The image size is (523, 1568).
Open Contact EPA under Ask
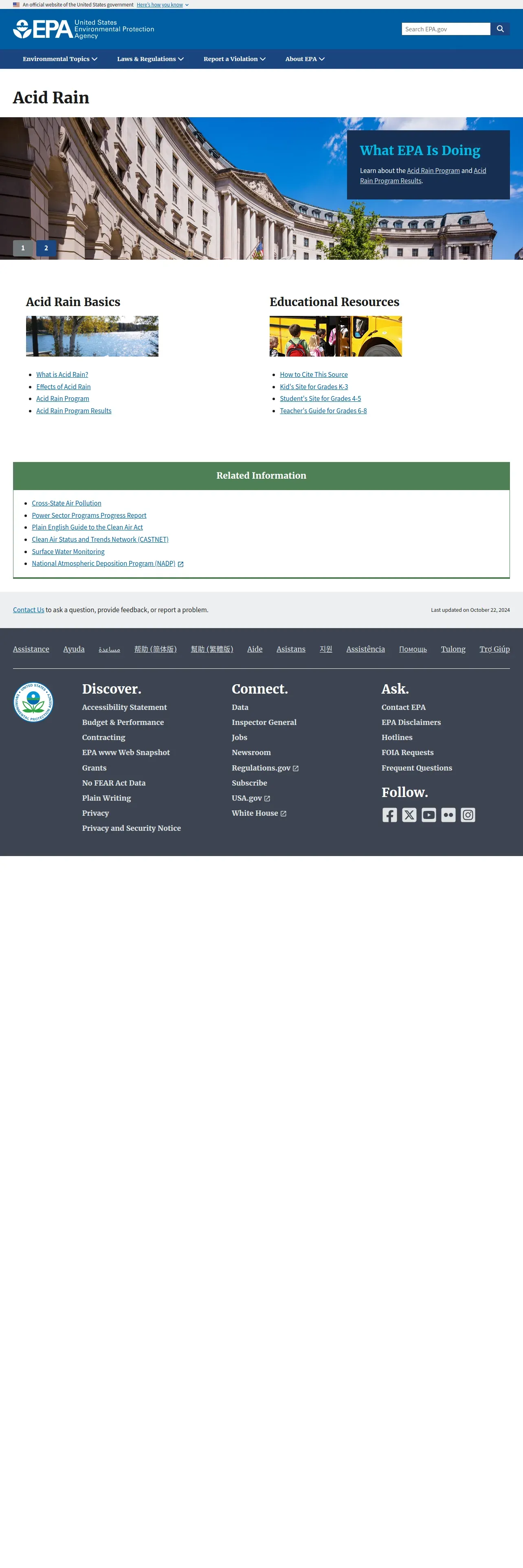404,707
